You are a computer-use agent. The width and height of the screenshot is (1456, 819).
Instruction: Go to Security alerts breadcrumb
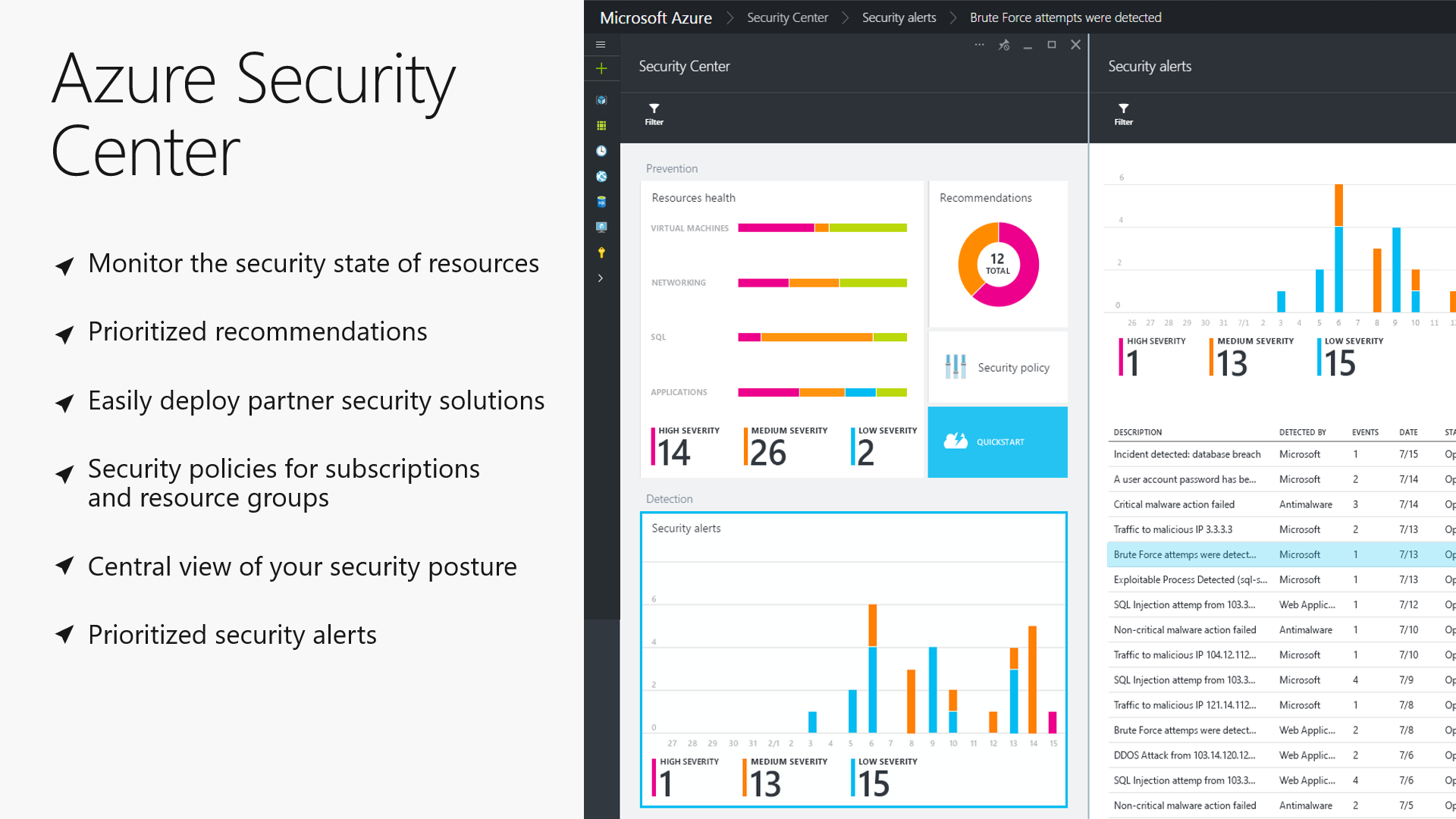(x=899, y=17)
